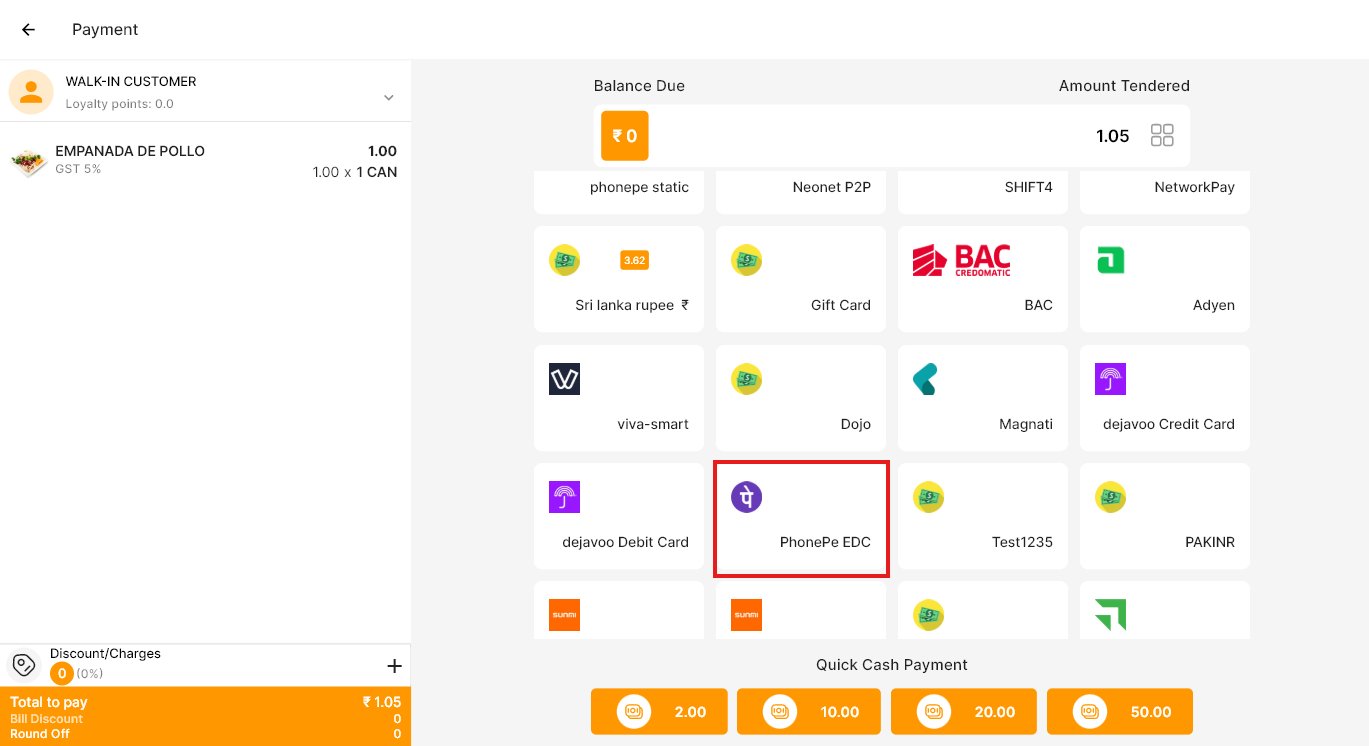This screenshot has width=1369, height=746.
Task: Click the orange 0 discount badge
Action: click(x=62, y=674)
